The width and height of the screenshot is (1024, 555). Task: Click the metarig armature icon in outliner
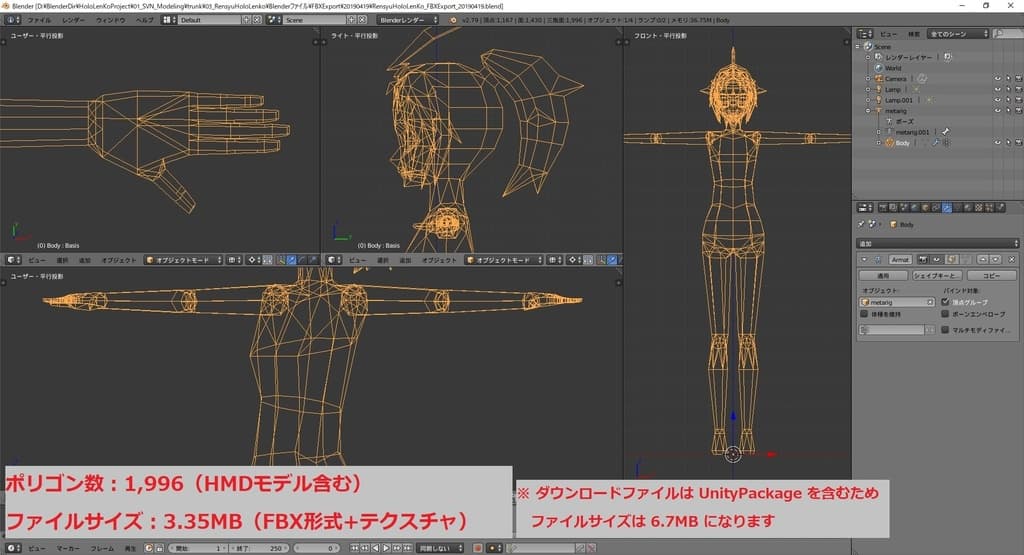877,111
